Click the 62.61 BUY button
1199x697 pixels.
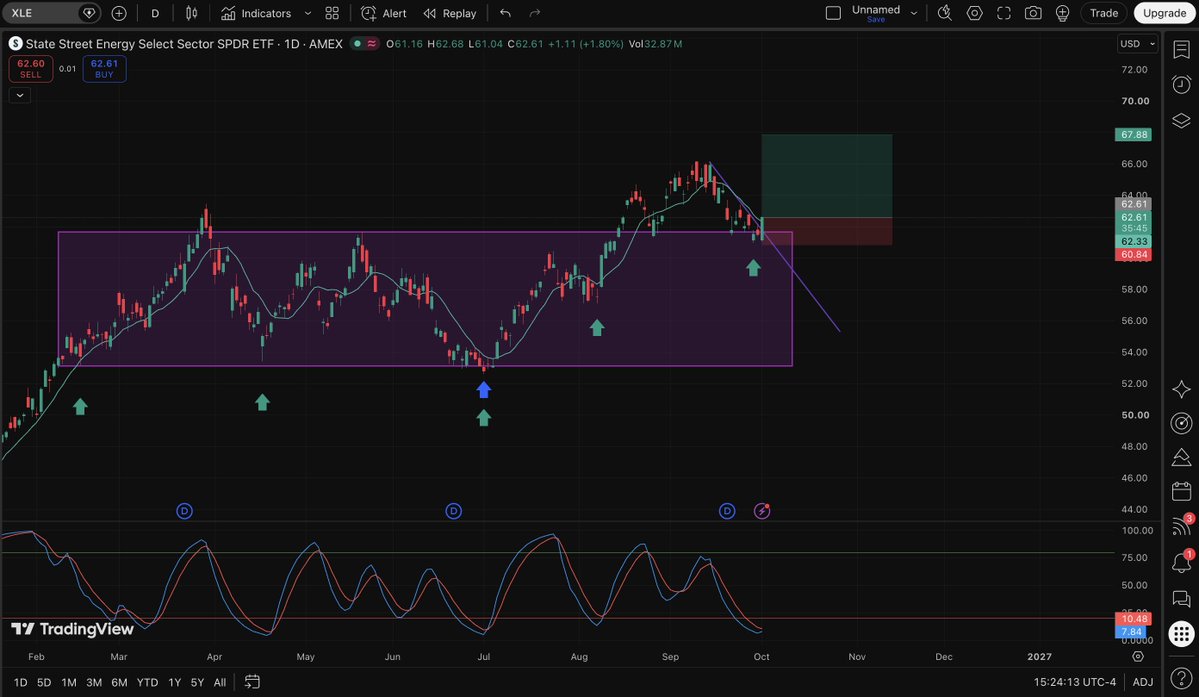click(104, 69)
